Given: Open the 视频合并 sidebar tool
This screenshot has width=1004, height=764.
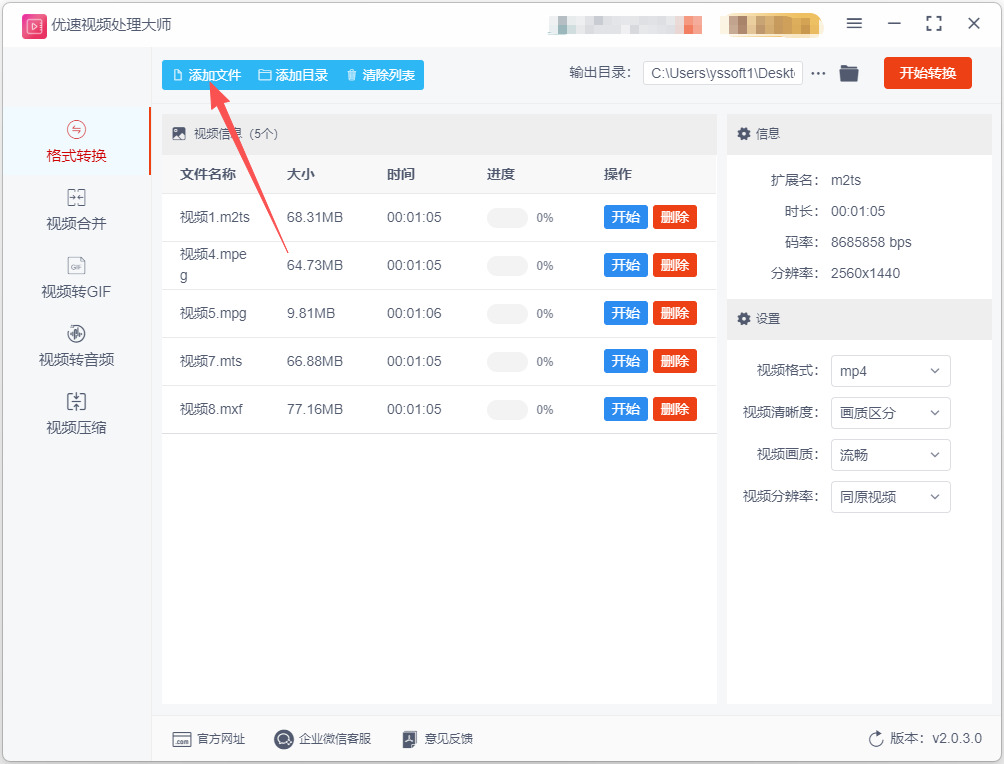Looking at the screenshot, I should [76, 209].
